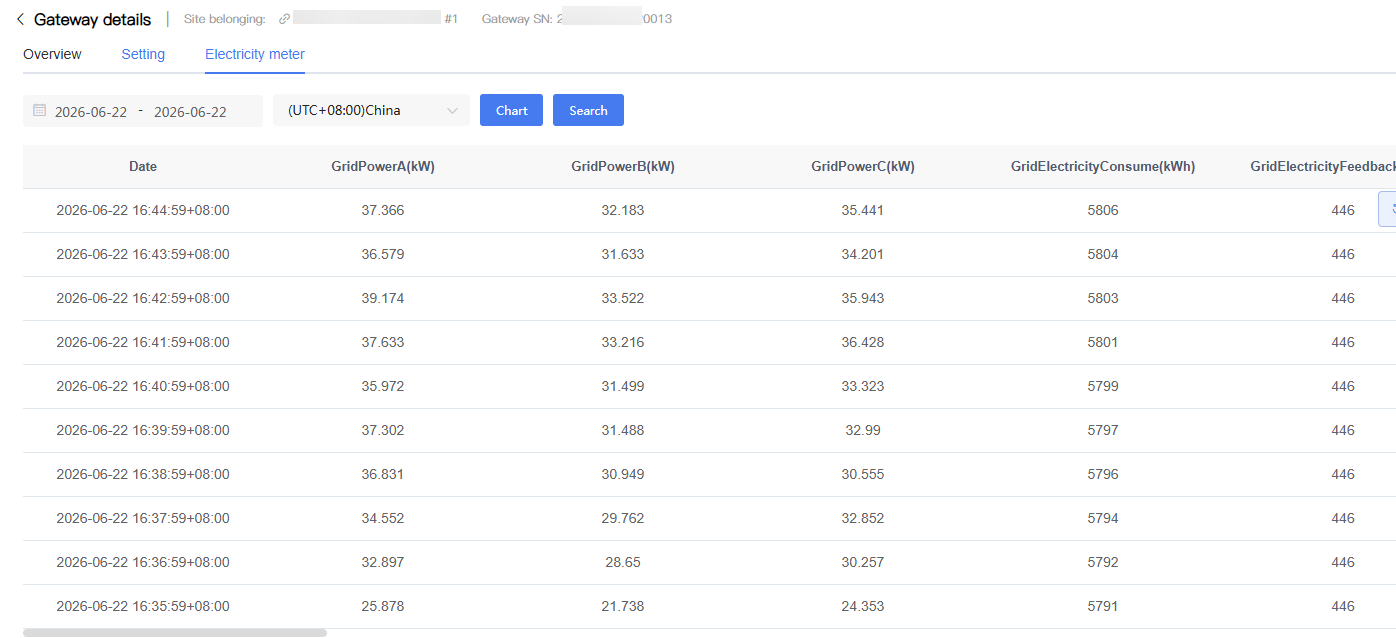1396x638 pixels.
Task: Click GridPowerB value 32.183
Action: pyautogui.click(x=623, y=211)
